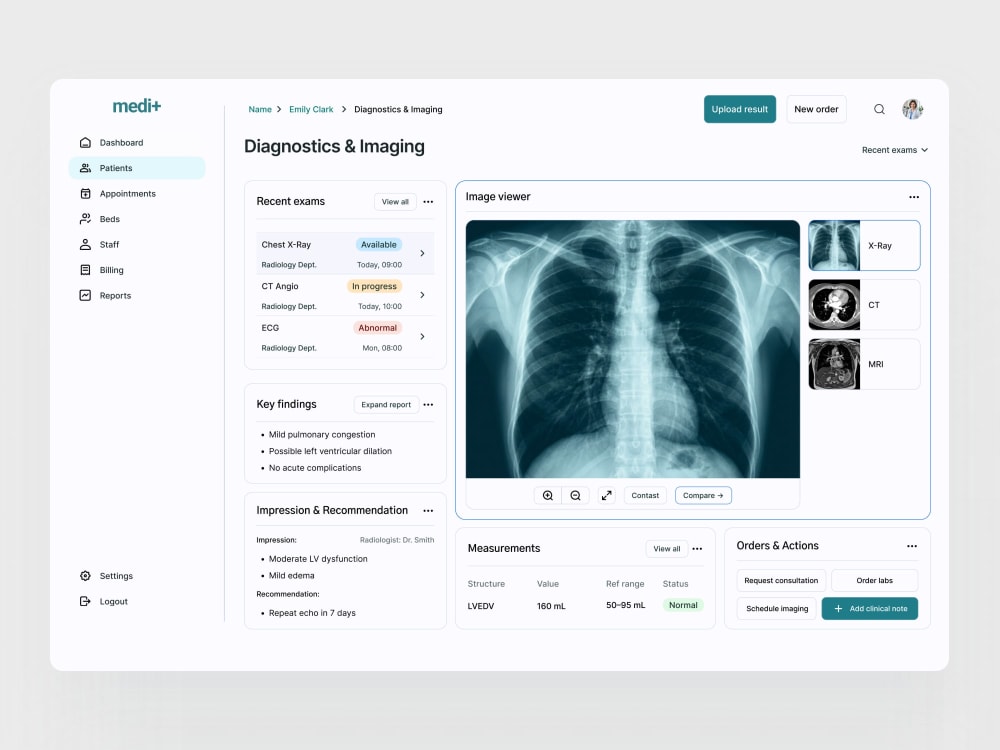Click the New order button
The width and height of the screenshot is (1000, 750).
coord(816,109)
